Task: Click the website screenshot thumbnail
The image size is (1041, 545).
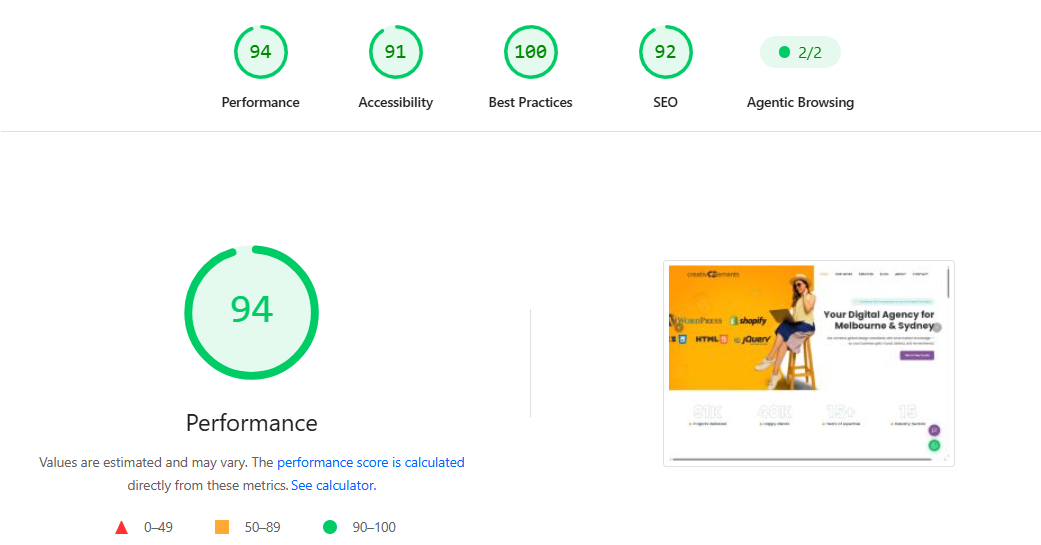Action: click(809, 363)
